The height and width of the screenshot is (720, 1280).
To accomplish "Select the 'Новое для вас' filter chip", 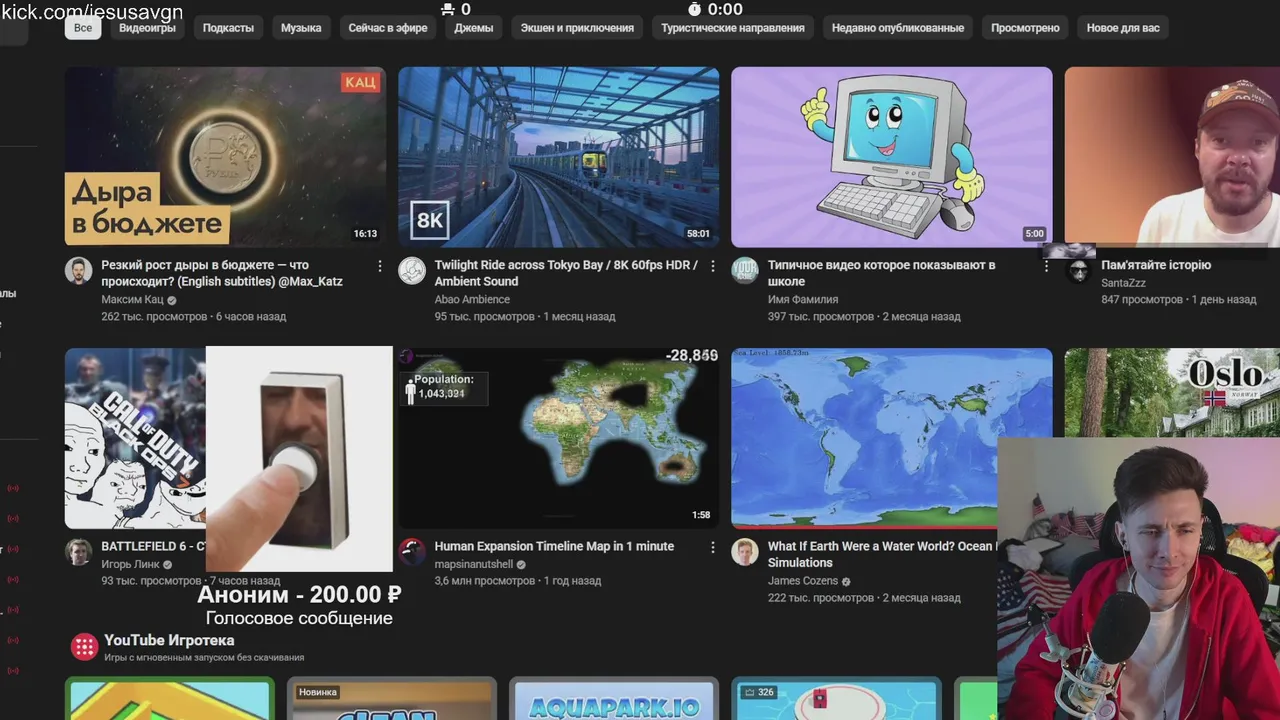I will (1123, 28).
